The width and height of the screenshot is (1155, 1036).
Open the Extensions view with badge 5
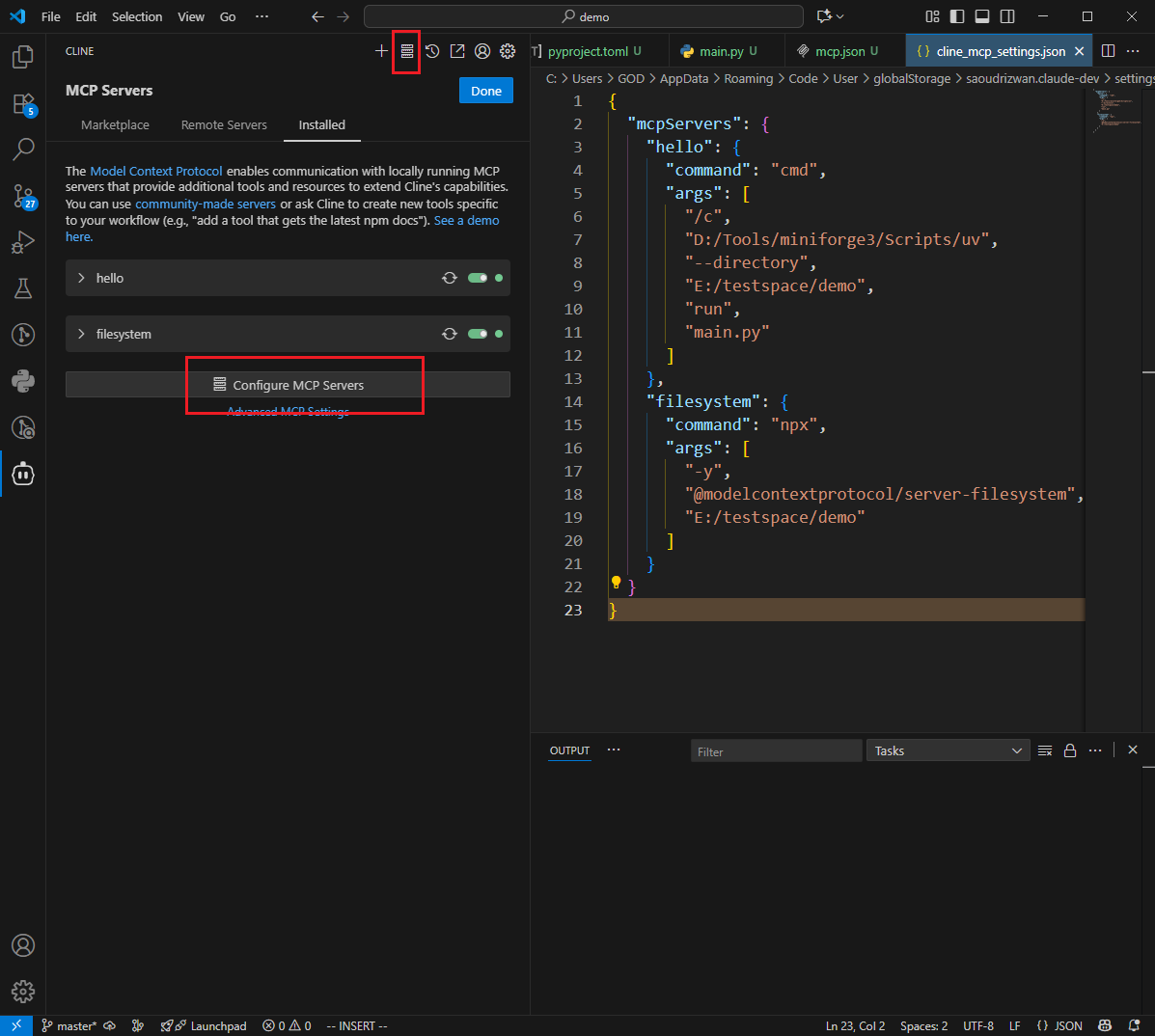click(x=23, y=104)
